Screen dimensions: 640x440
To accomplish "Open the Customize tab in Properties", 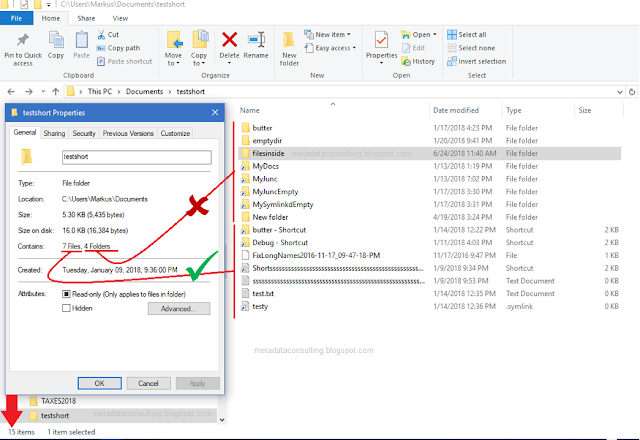I will [175, 133].
